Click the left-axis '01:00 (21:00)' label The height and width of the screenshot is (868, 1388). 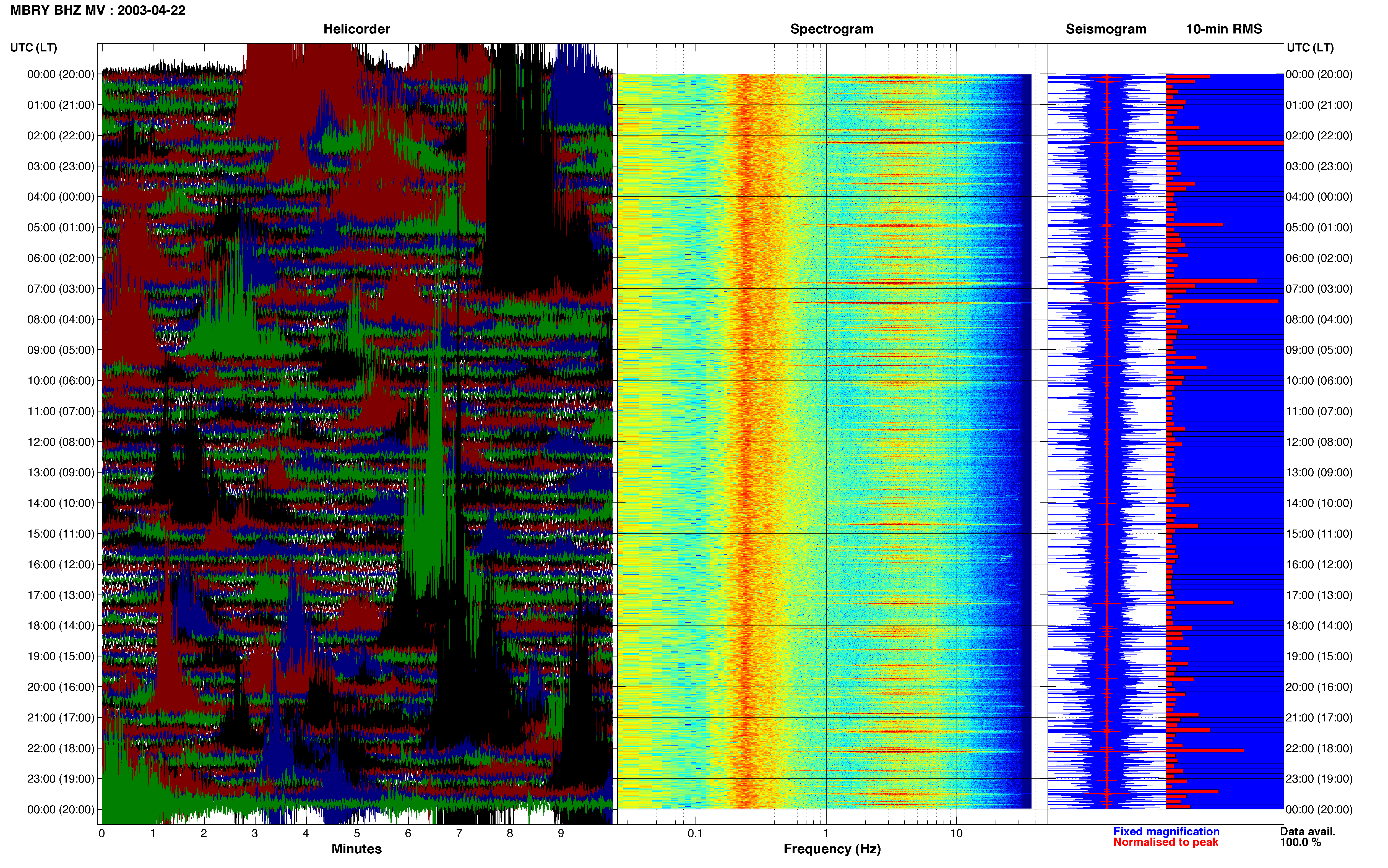pos(61,105)
